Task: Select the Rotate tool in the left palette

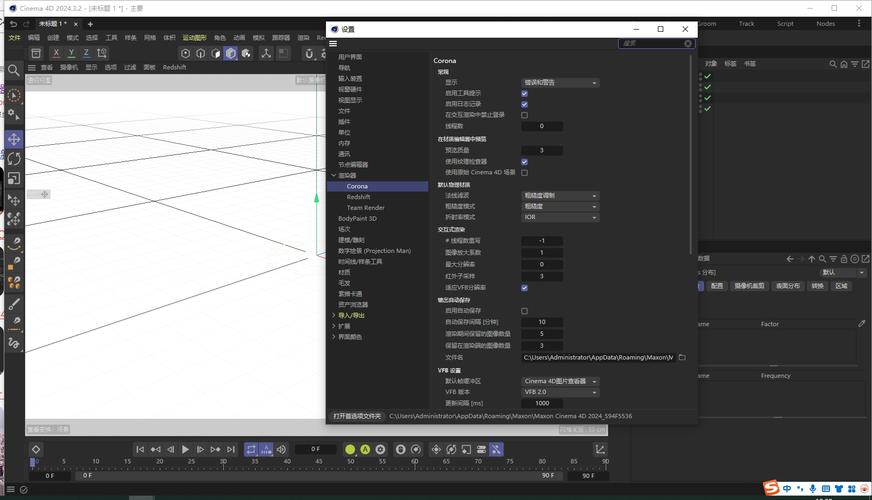Action: point(14,159)
